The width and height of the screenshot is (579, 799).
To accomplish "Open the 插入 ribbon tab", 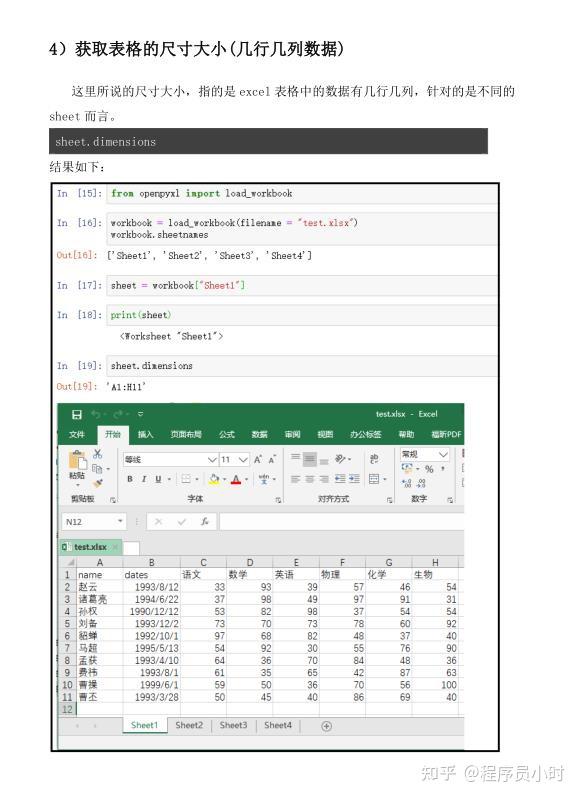I will pos(145,434).
